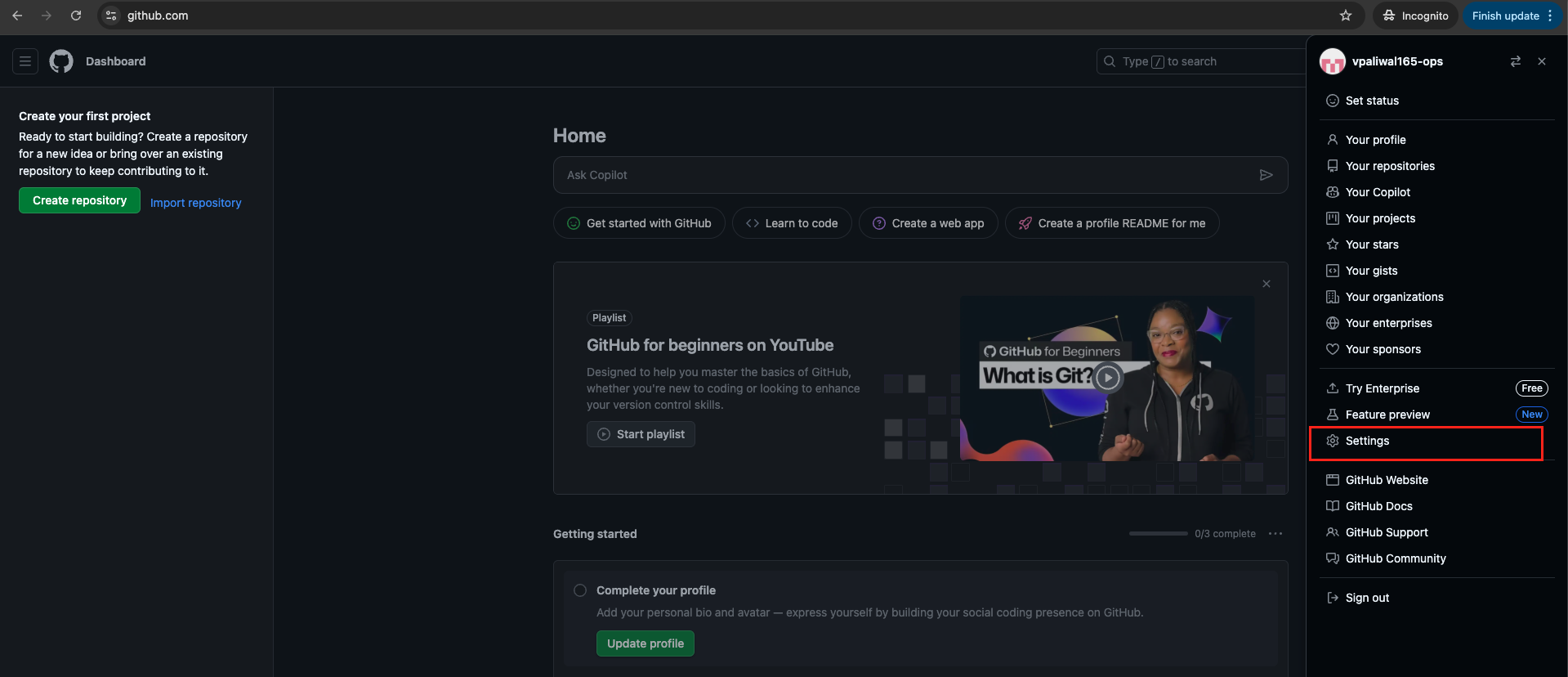Click the Getting started progress bar
The height and width of the screenshot is (677, 1568).
tap(1158, 534)
